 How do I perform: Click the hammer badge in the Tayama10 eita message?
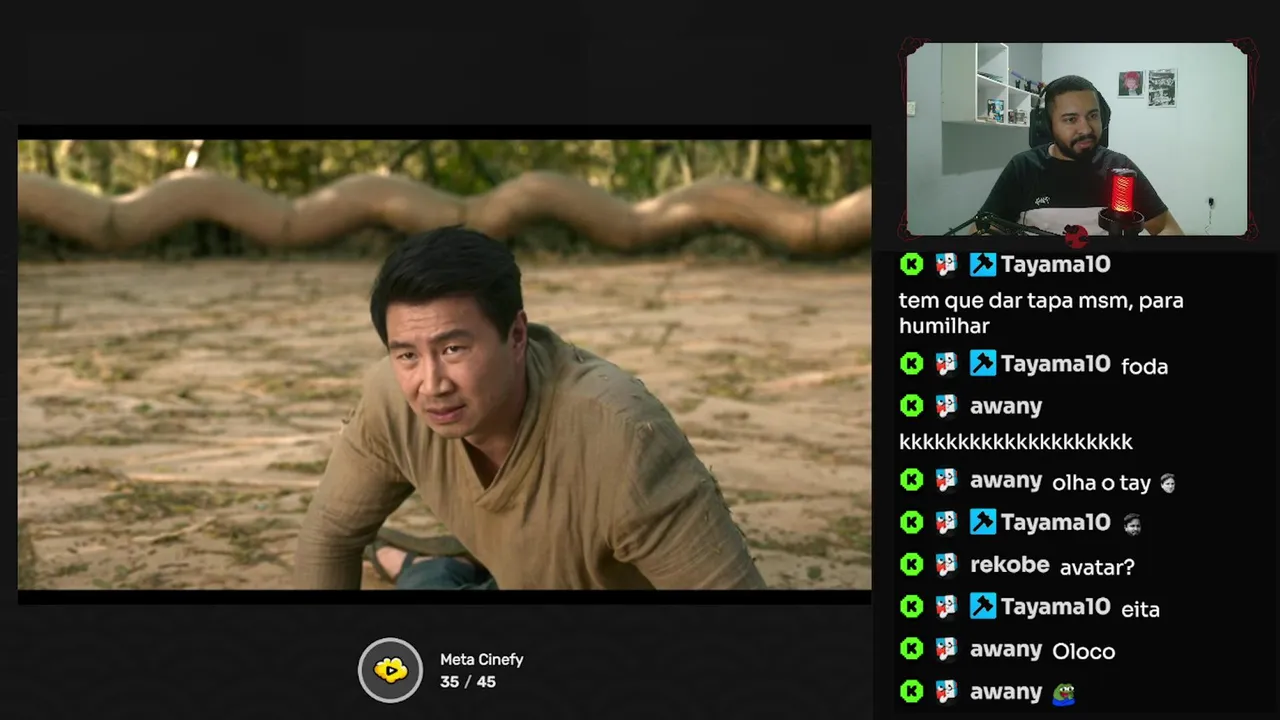[982, 606]
